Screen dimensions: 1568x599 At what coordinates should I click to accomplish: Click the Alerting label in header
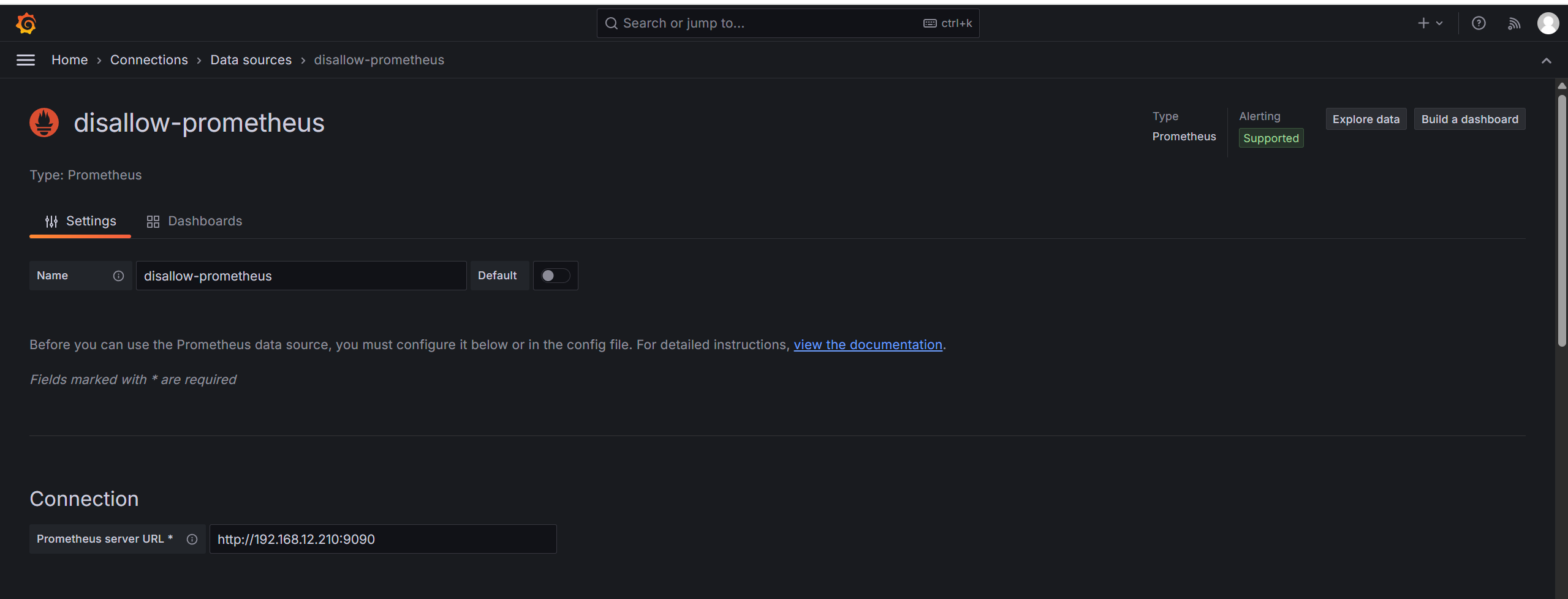pos(1259,116)
